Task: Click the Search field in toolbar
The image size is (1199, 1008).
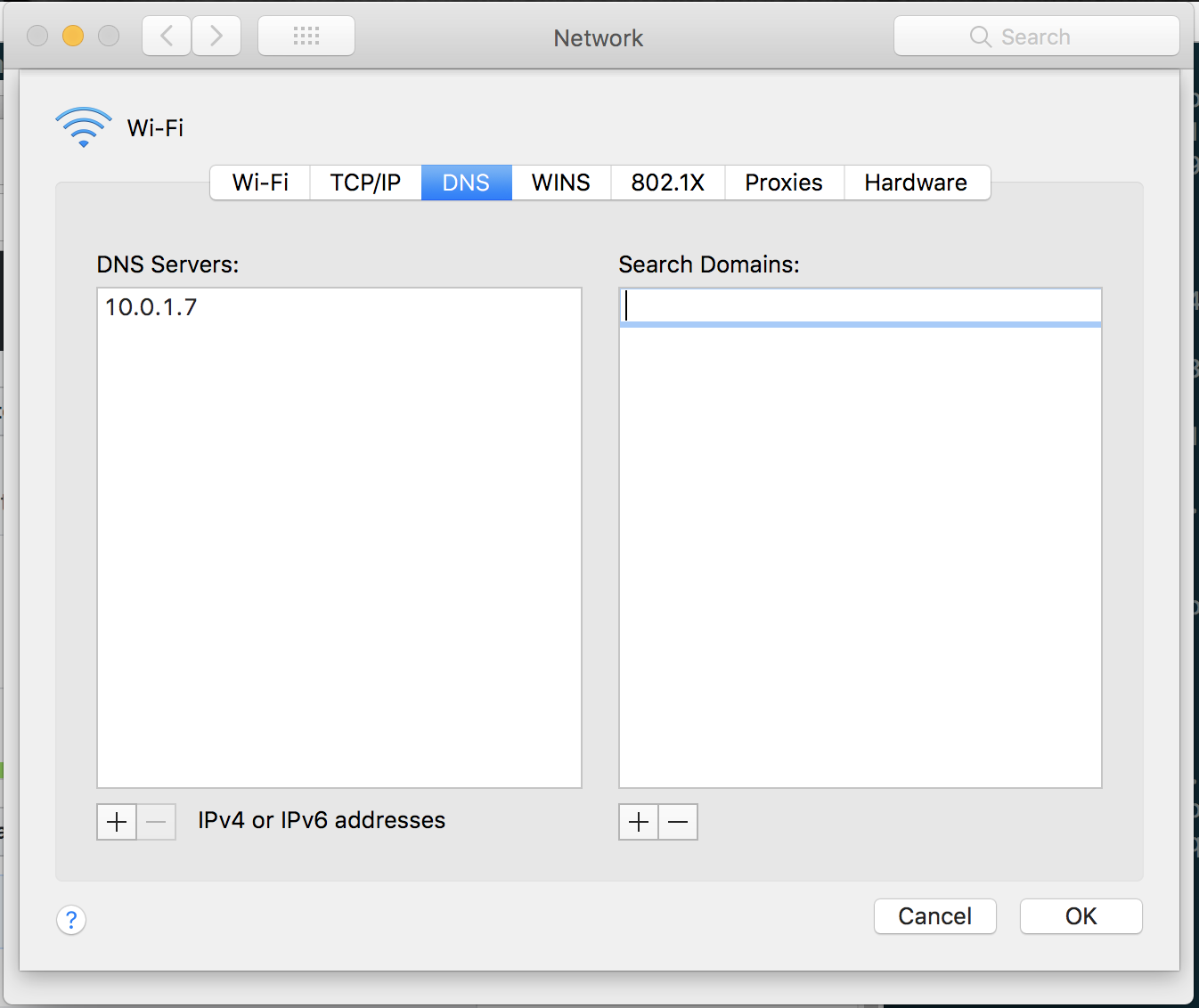Action: point(1036,37)
